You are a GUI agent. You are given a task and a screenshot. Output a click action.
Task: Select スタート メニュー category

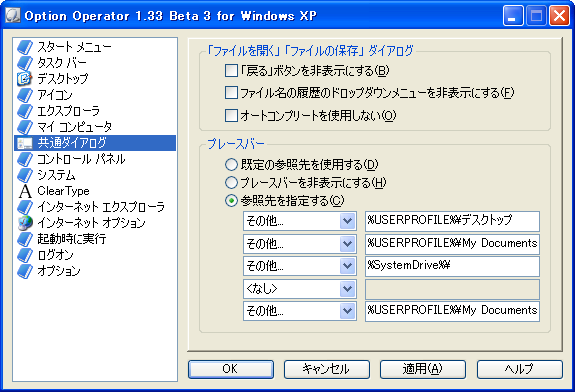click(x=74, y=47)
